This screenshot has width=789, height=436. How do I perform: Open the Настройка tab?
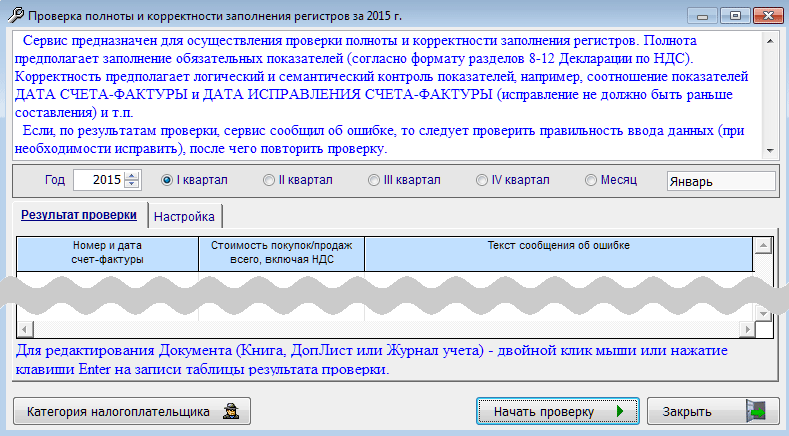pos(184,216)
